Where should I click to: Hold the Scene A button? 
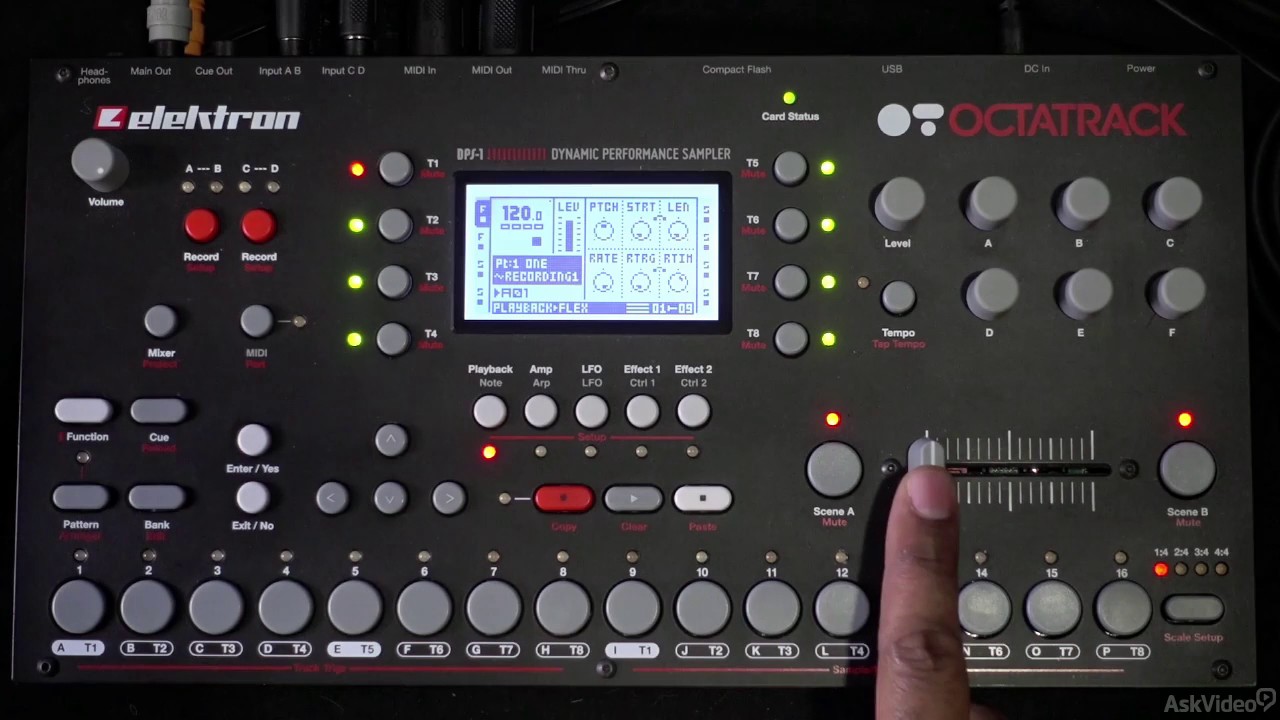point(835,468)
